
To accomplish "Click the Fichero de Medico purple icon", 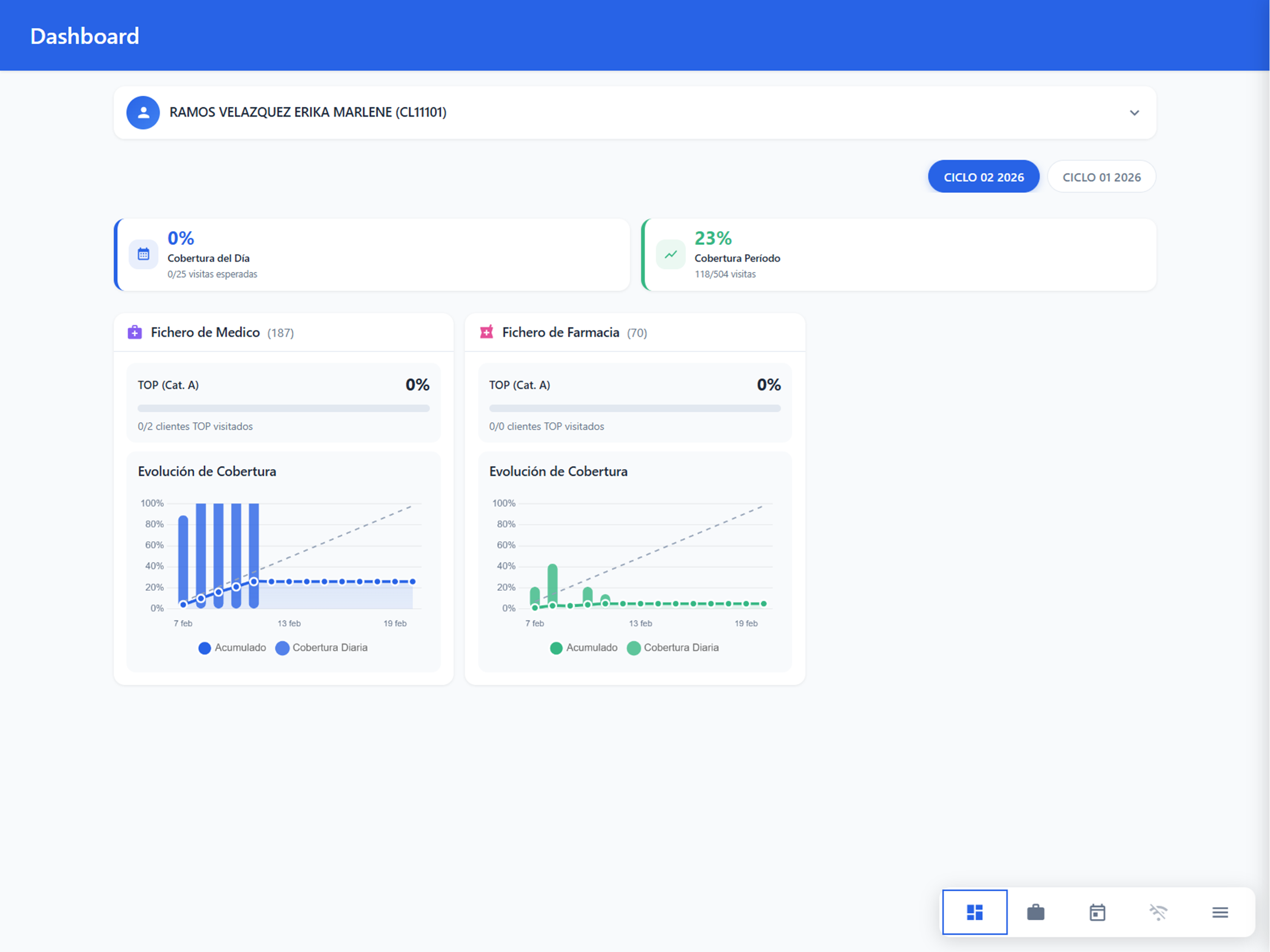I will tap(135, 332).
